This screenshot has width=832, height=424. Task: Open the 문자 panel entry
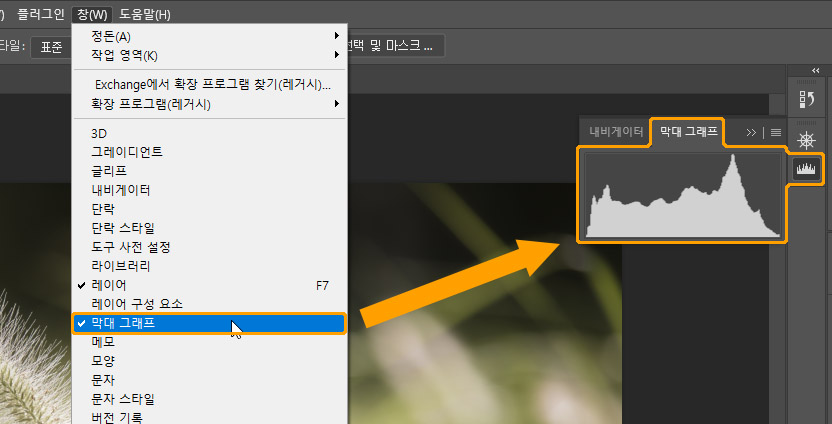click(x=209, y=380)
